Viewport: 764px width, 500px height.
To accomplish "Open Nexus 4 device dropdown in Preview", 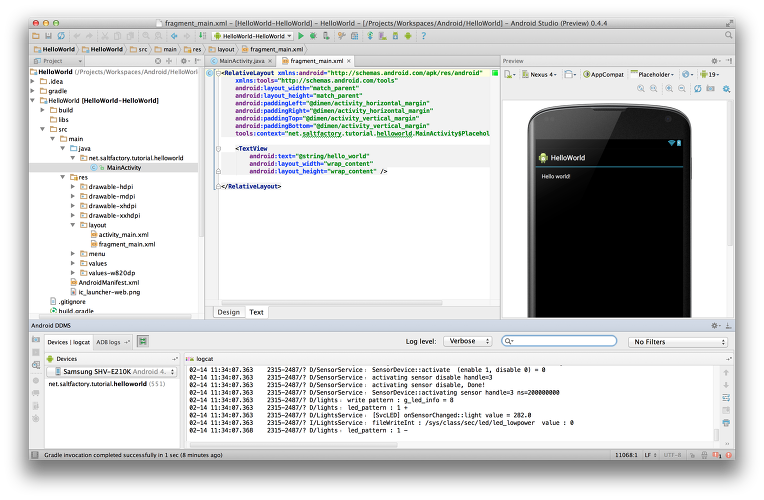I will coord(539,75).
